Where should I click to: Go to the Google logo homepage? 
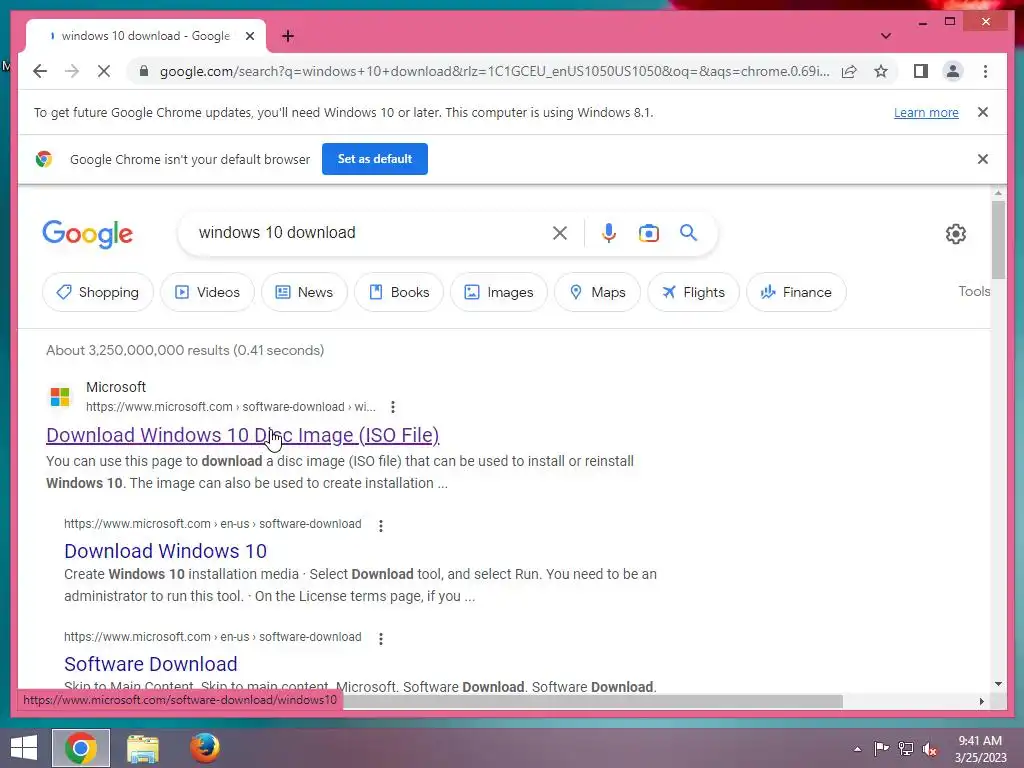(x=88, y=234)
